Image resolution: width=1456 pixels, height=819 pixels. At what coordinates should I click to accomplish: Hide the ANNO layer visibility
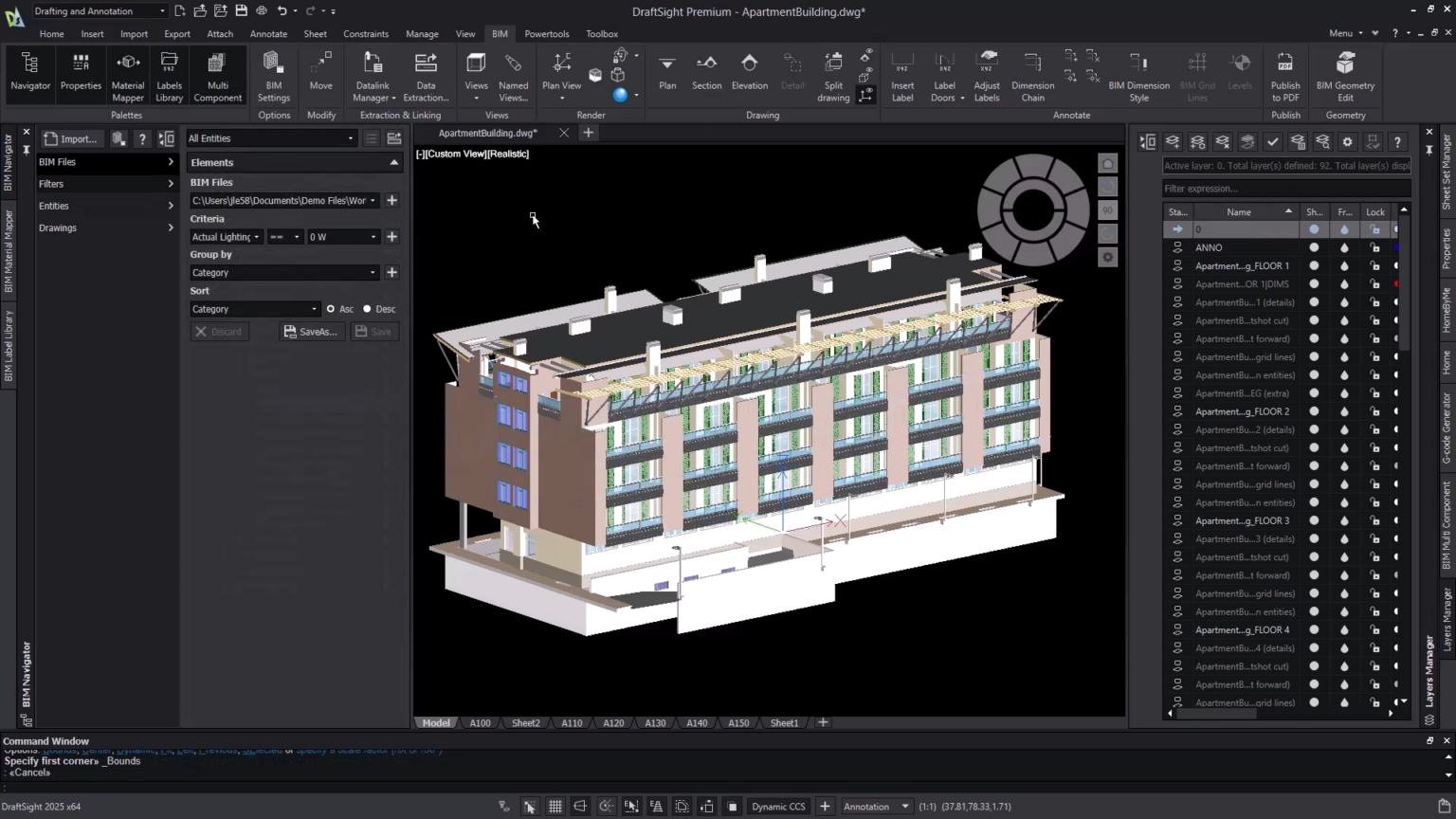(1314, 247)
